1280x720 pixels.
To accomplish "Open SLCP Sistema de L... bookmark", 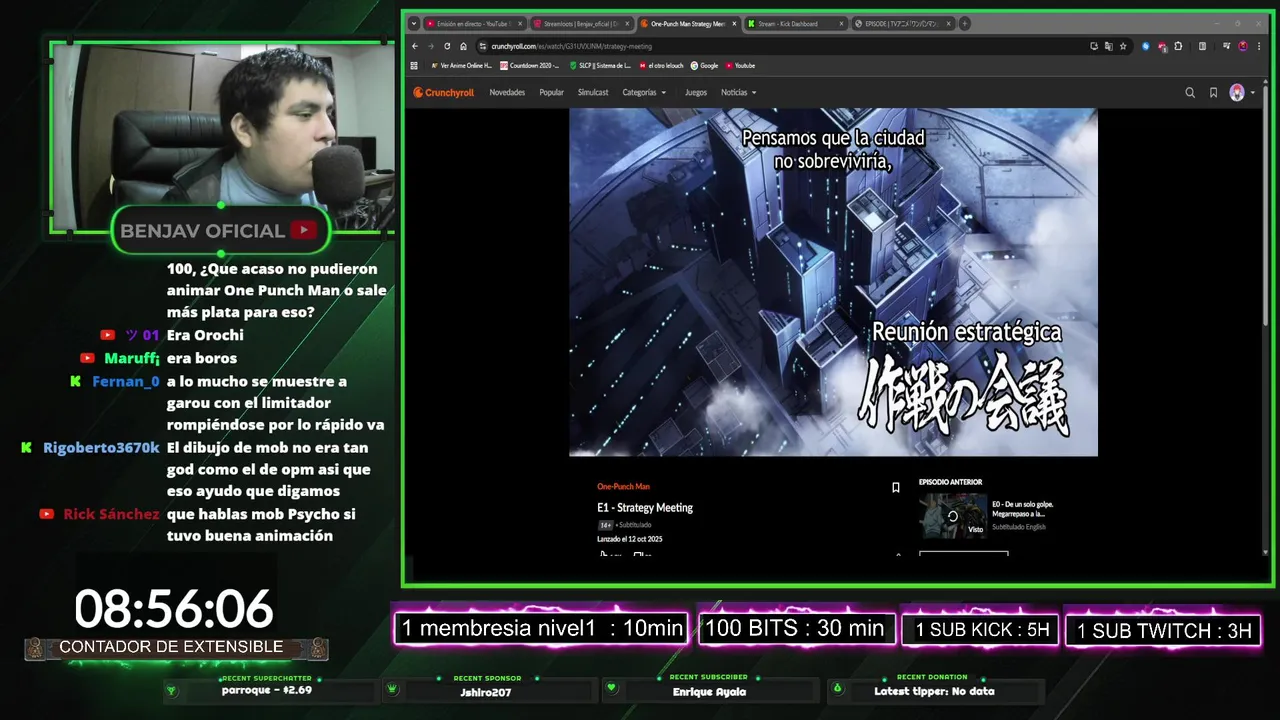I will [x=600, y=66].
